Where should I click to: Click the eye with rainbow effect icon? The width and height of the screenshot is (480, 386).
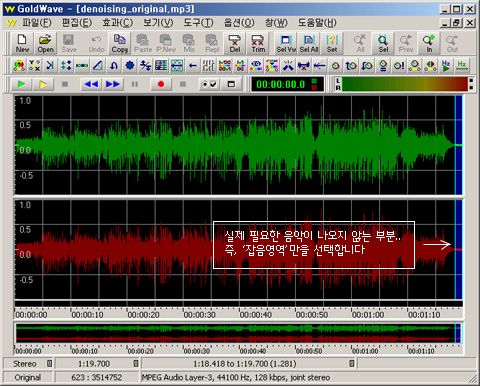tap(256, 66)
